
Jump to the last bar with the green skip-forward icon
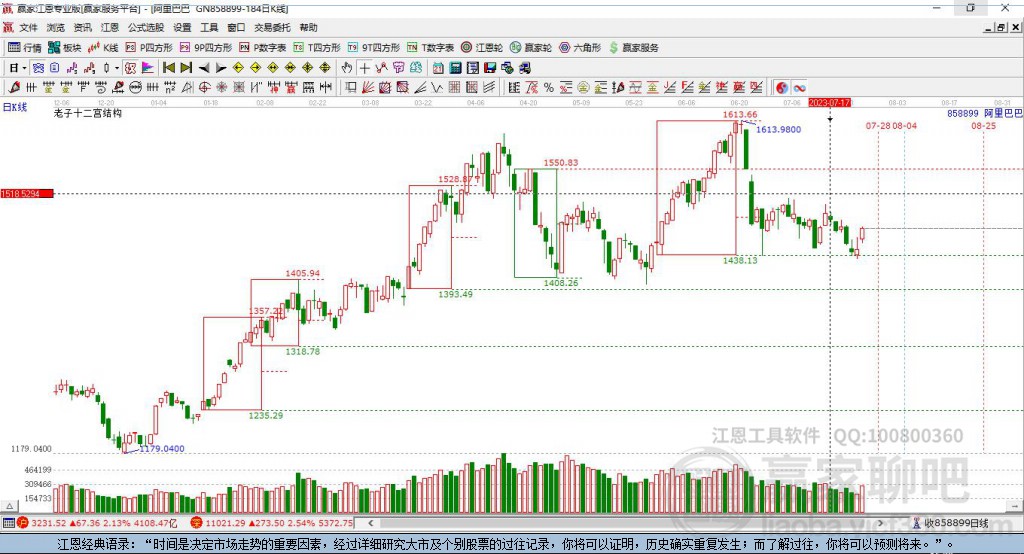coord(186,68)
